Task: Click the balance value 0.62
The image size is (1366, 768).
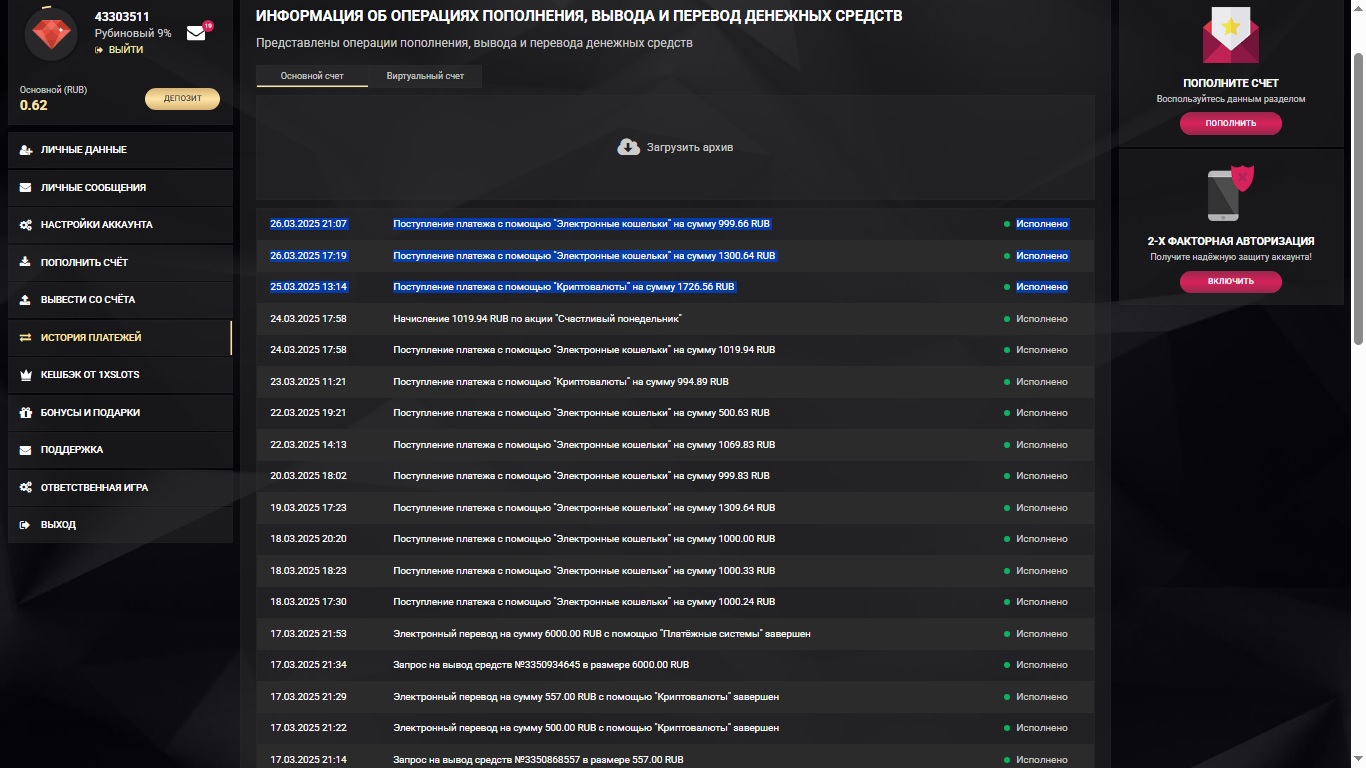Action: click(34, 105)
